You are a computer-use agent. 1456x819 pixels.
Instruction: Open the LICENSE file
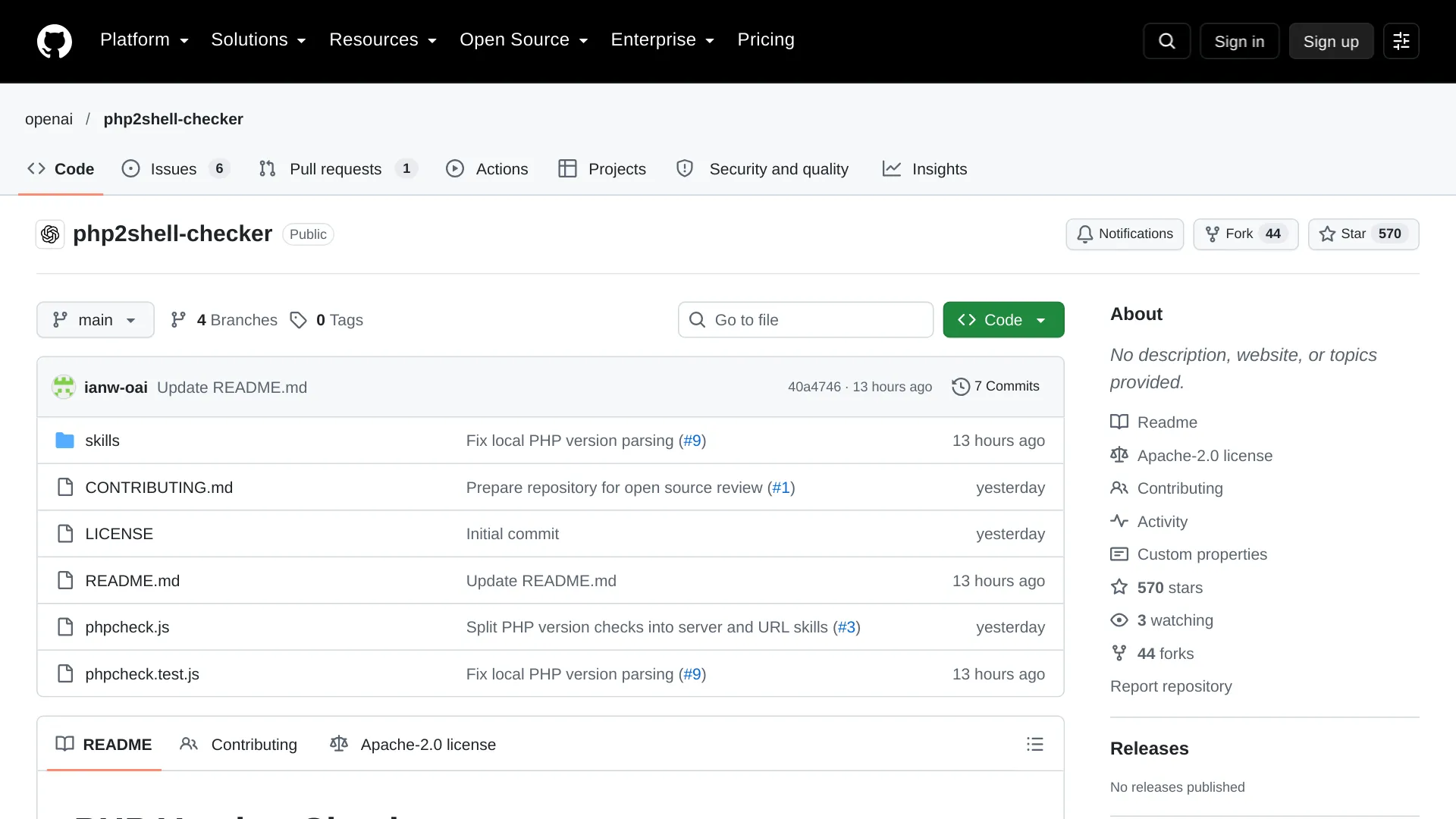119,534
